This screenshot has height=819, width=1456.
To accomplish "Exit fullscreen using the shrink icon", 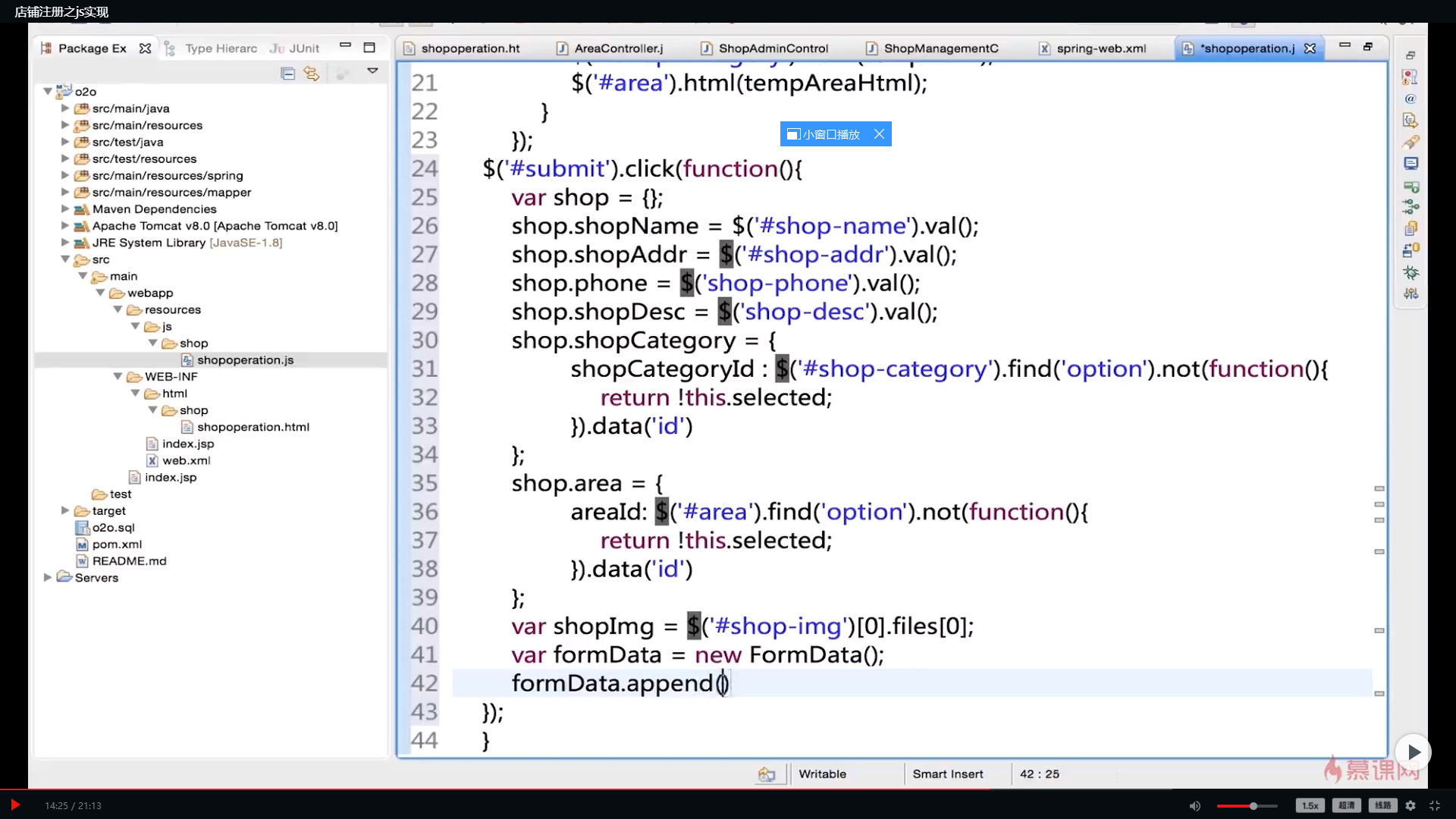I will point(1435,805).
